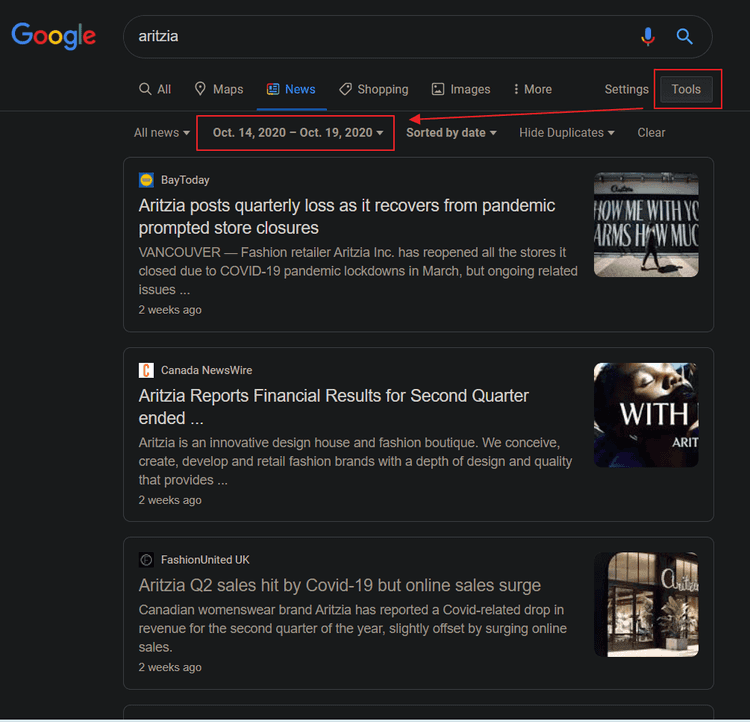Viewport: 750px width, 722px height.
Task: Click the FashionUnited UK source name
Action: coord(205,559)
